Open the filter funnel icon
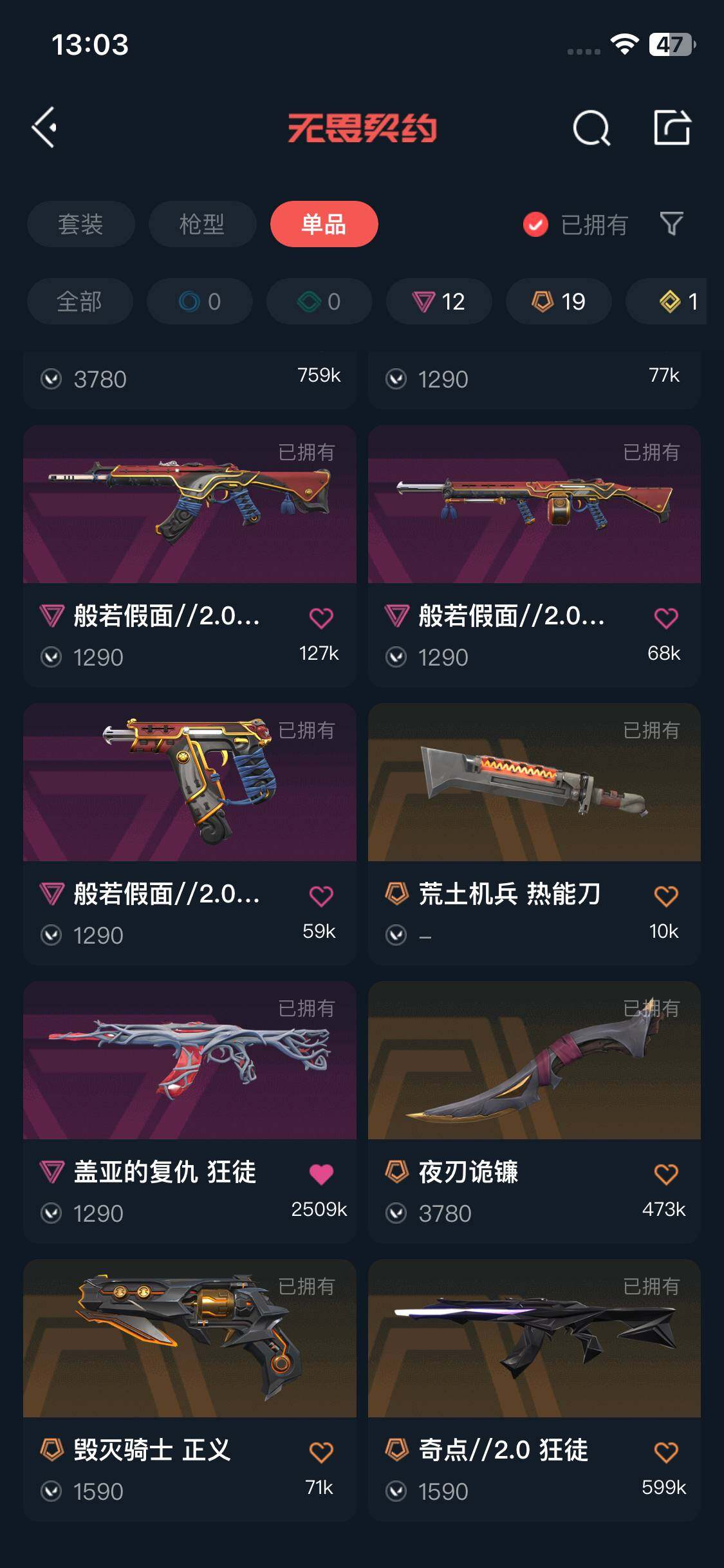 (x=671, y=223)
